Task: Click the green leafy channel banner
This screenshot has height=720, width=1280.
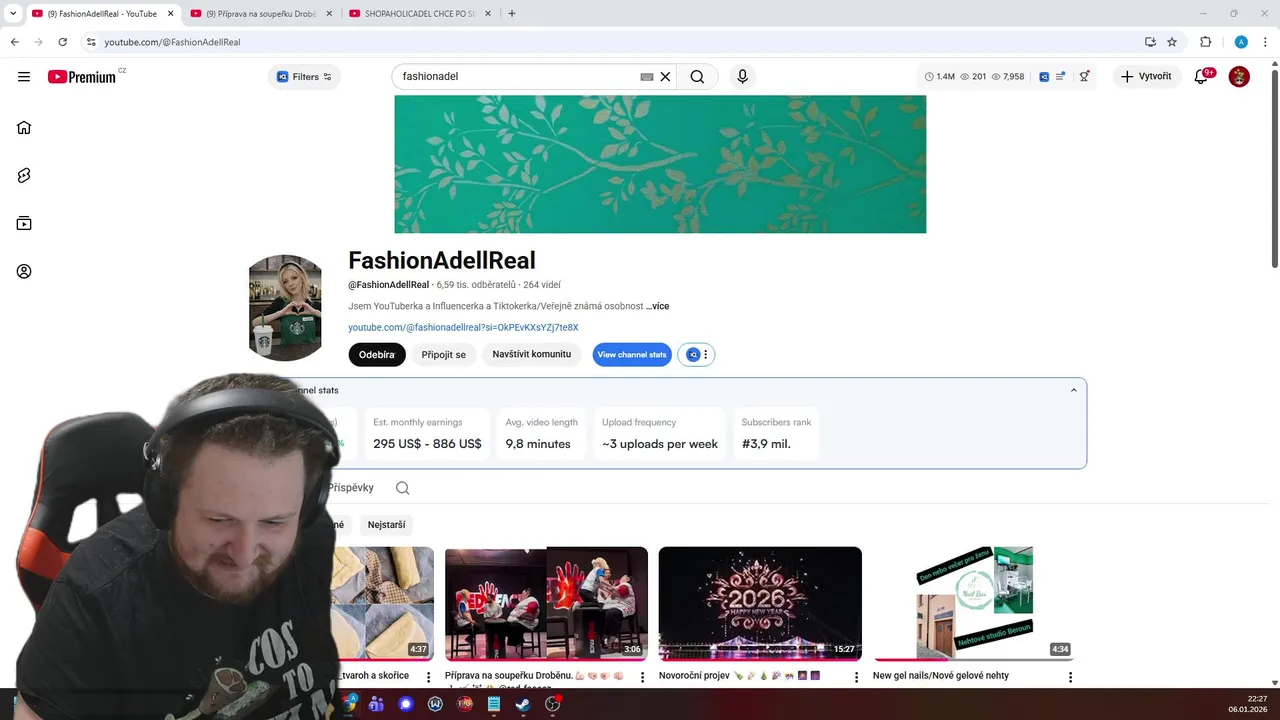Action: tap(660, 164)
